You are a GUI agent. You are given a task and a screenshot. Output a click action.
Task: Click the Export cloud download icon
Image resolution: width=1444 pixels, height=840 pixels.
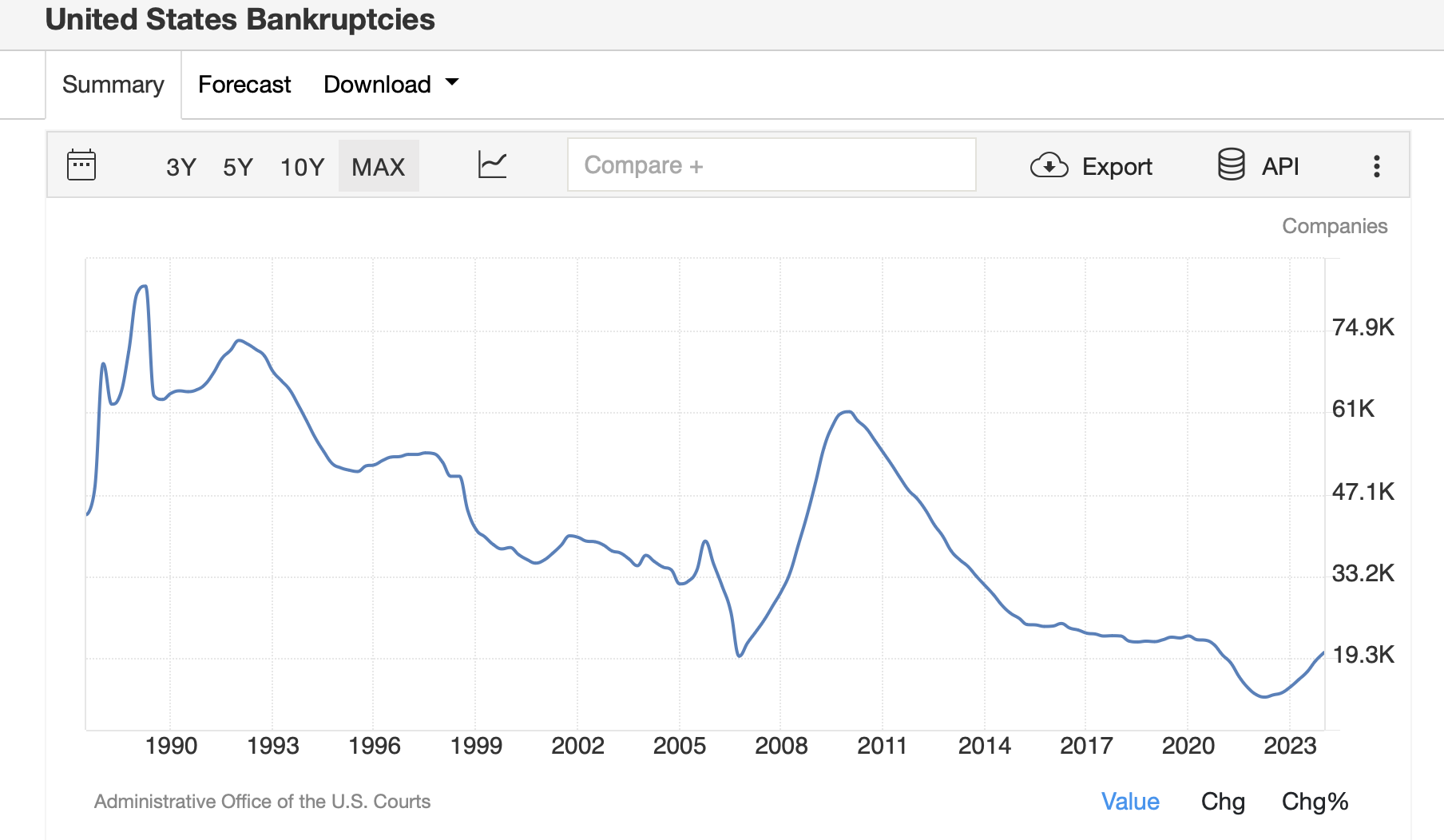[x=1049, y=165]
